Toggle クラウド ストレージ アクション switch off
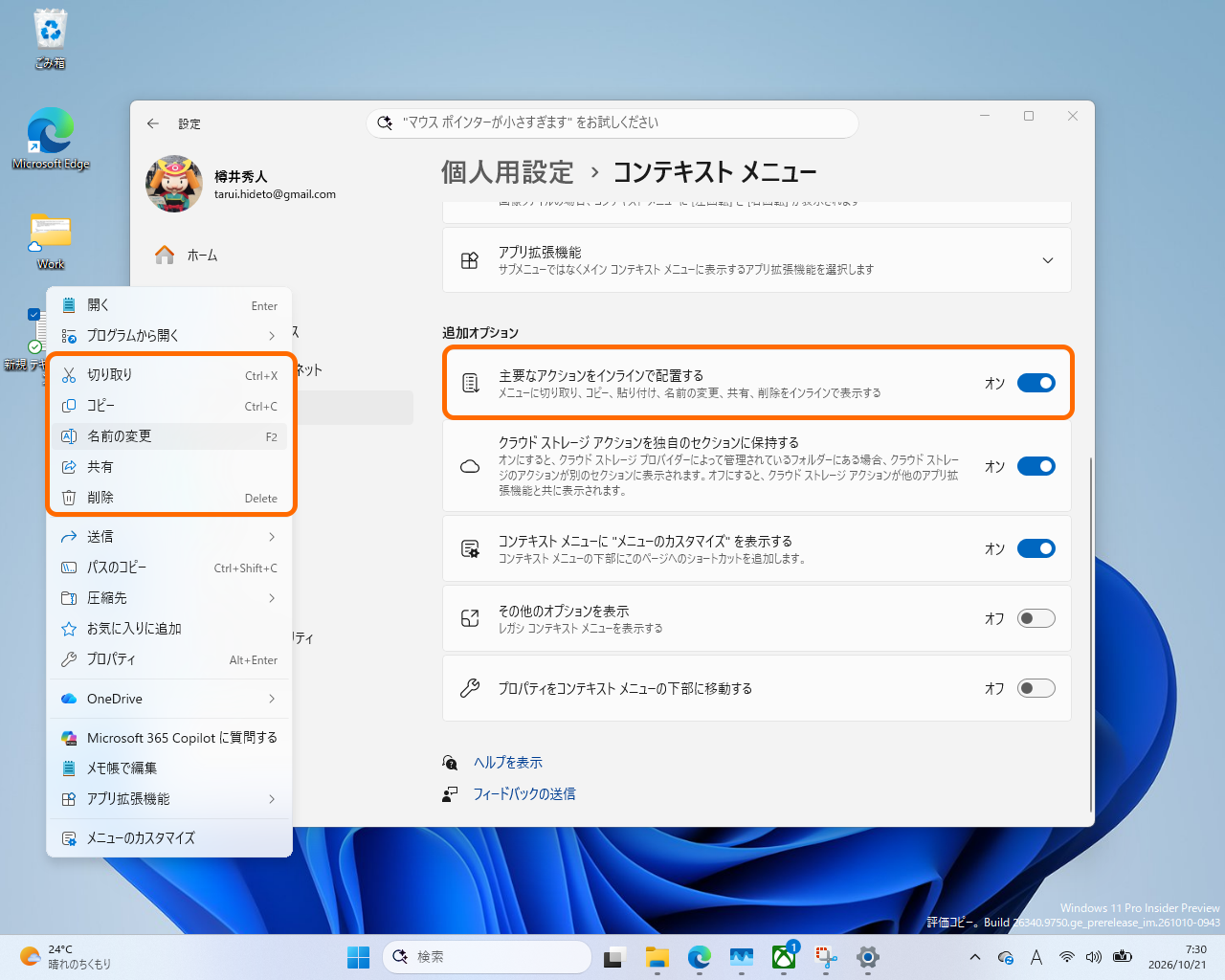The image size is (1225, 980). click(x=1036, y=466)
